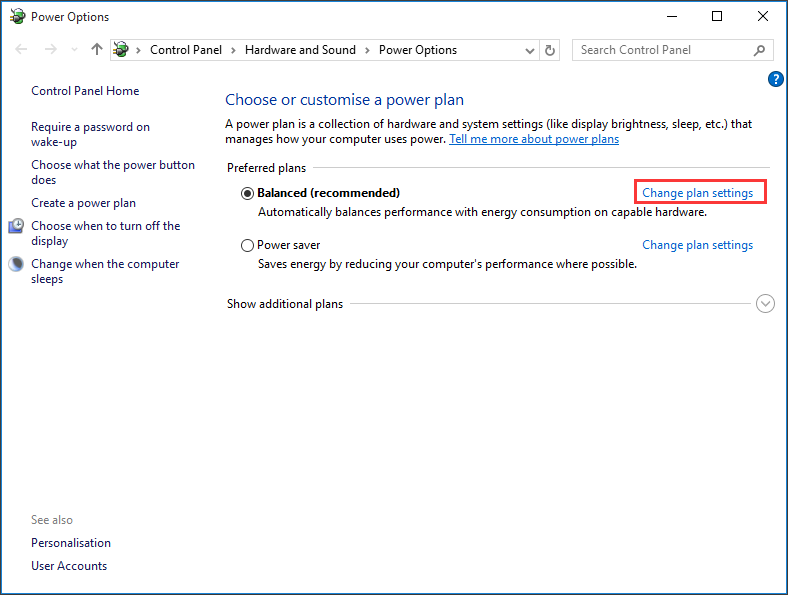
Task: Click the monitor icon beside display turn-off link
Action: pyautogui.click(x=16, y=227)
